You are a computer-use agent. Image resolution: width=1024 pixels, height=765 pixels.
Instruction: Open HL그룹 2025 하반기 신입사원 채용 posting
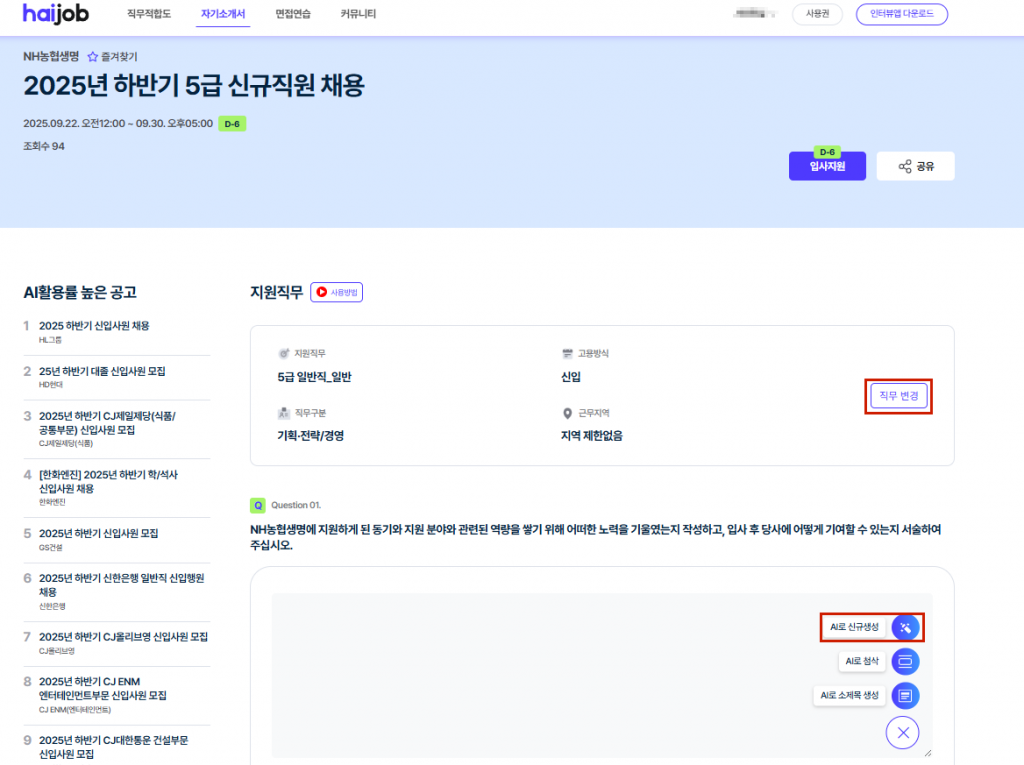tap(94, 326)
